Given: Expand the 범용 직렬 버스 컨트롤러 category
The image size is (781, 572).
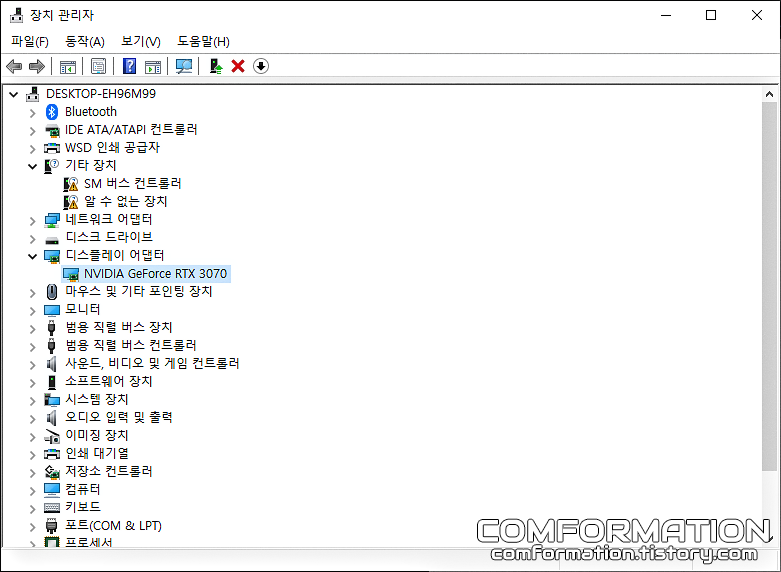Looking at the screenshot, I should pos(33,347).
